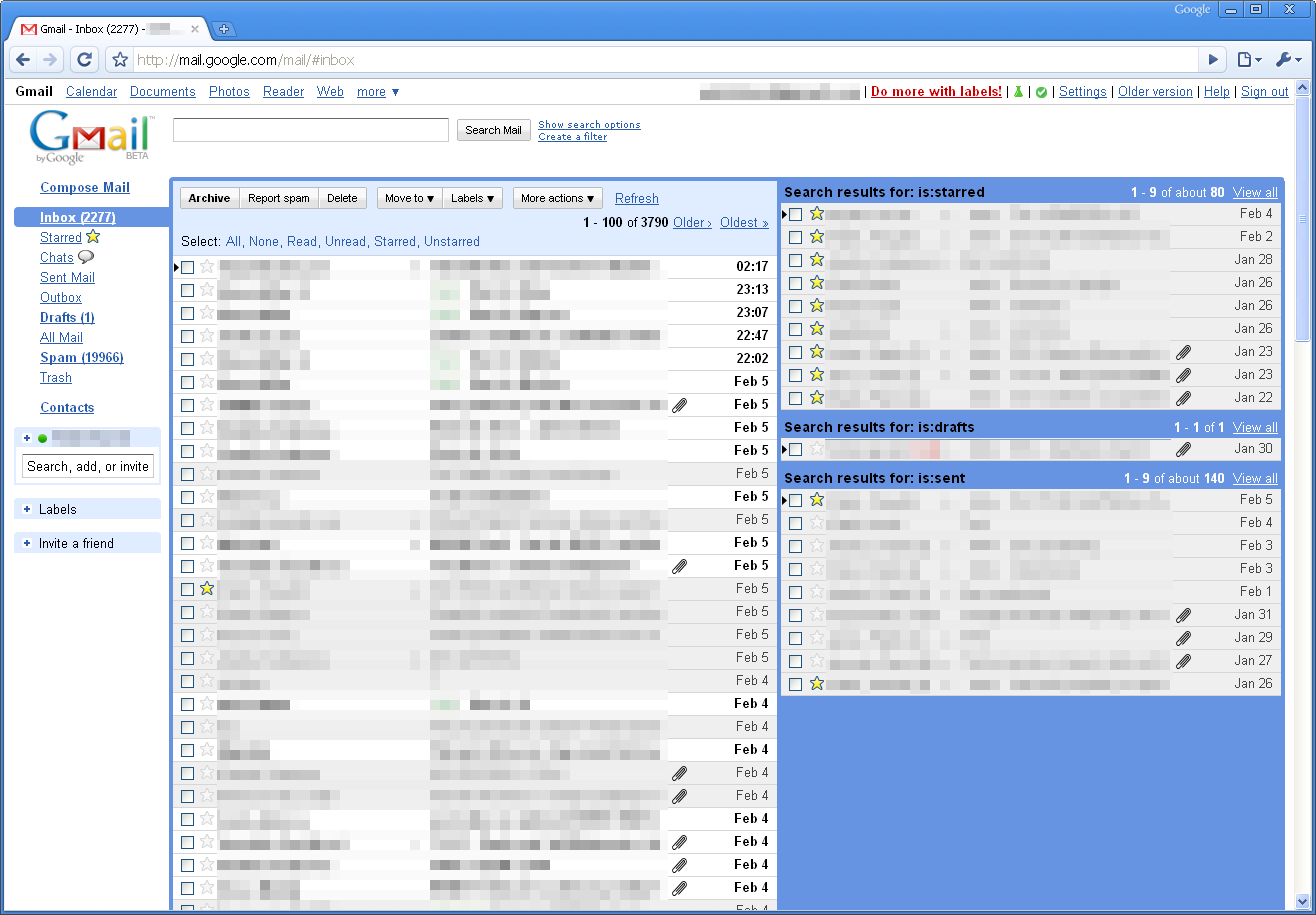Click the page's vertical scrollbar thumb

click(1301, 218)
